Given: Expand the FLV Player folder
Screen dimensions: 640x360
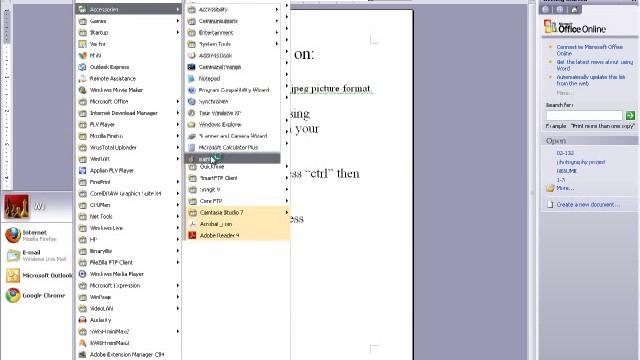Looking at the screenshot, I should click(128, 124).
